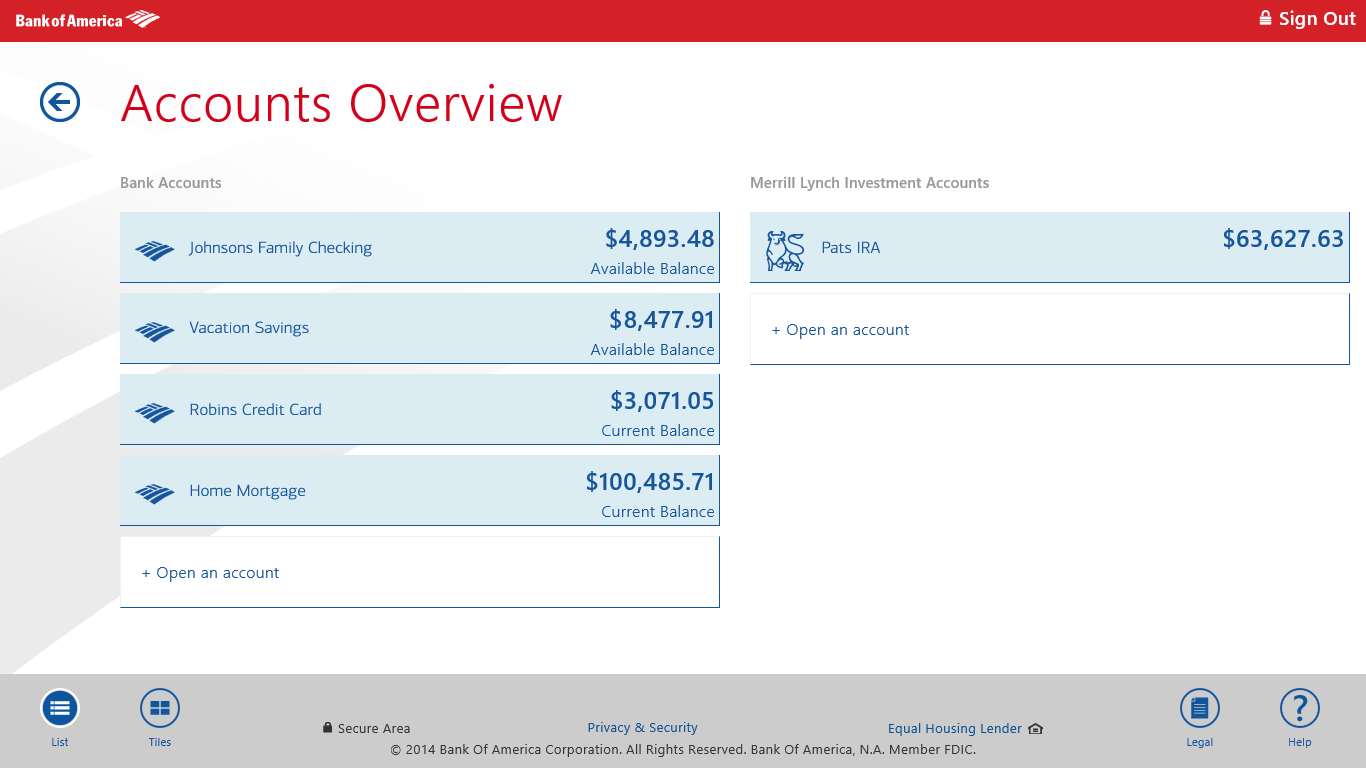Open the Privacy & Security link
This screenshot has width=1366, height=768.
coord(642,728)
